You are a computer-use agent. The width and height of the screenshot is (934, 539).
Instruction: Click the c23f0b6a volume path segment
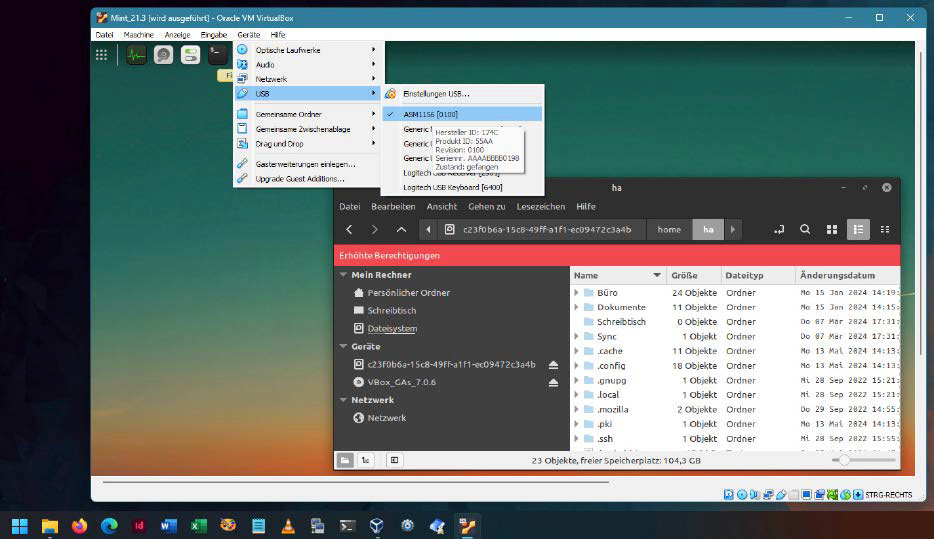click(541, 229)
